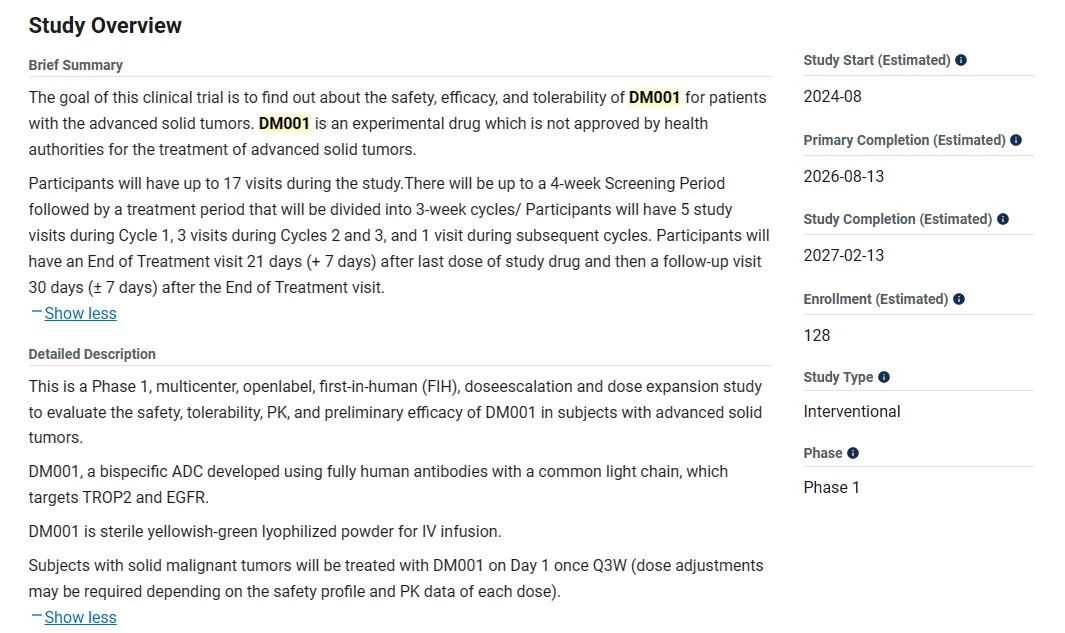Viewport: 1065px width, 633px height.
Task: Show info for Enrollment (Estimated) icon
Action: 959,299
